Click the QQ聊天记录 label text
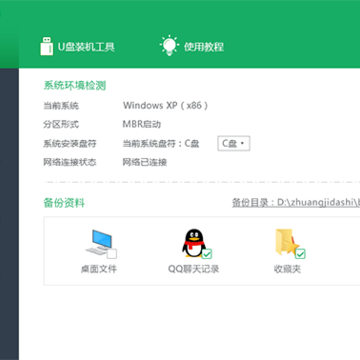The width and height of the screenshot is (360, 360). pos(194,269)
